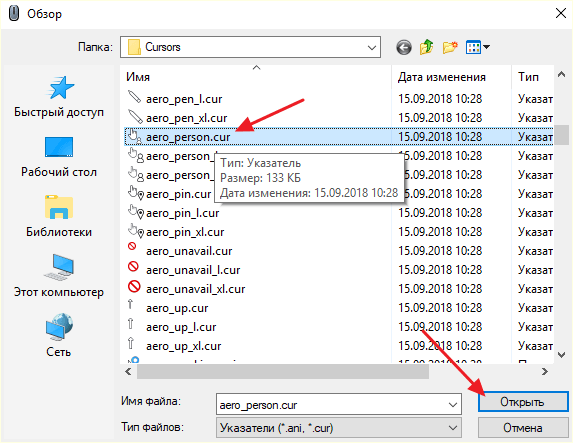Expand the Папка Cursors dropdown
The height and width of the screenshot is (443, 573).
pos(372,48)
